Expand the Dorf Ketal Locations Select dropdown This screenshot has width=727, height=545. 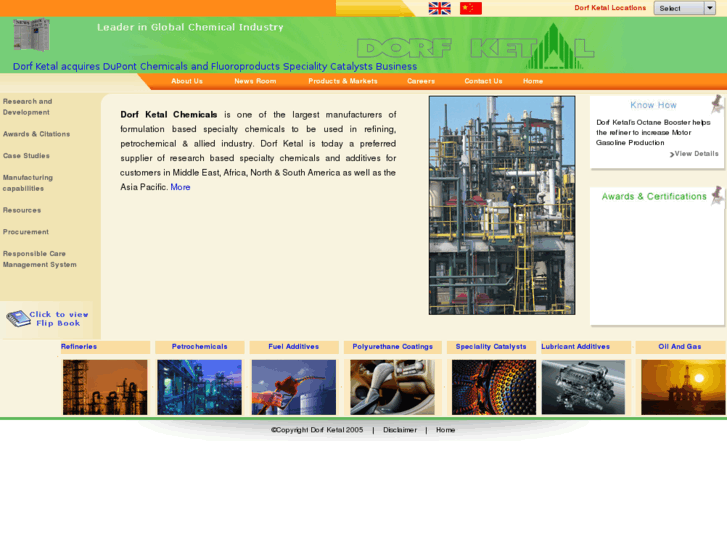pyautogui.click(x=685, y=8)
